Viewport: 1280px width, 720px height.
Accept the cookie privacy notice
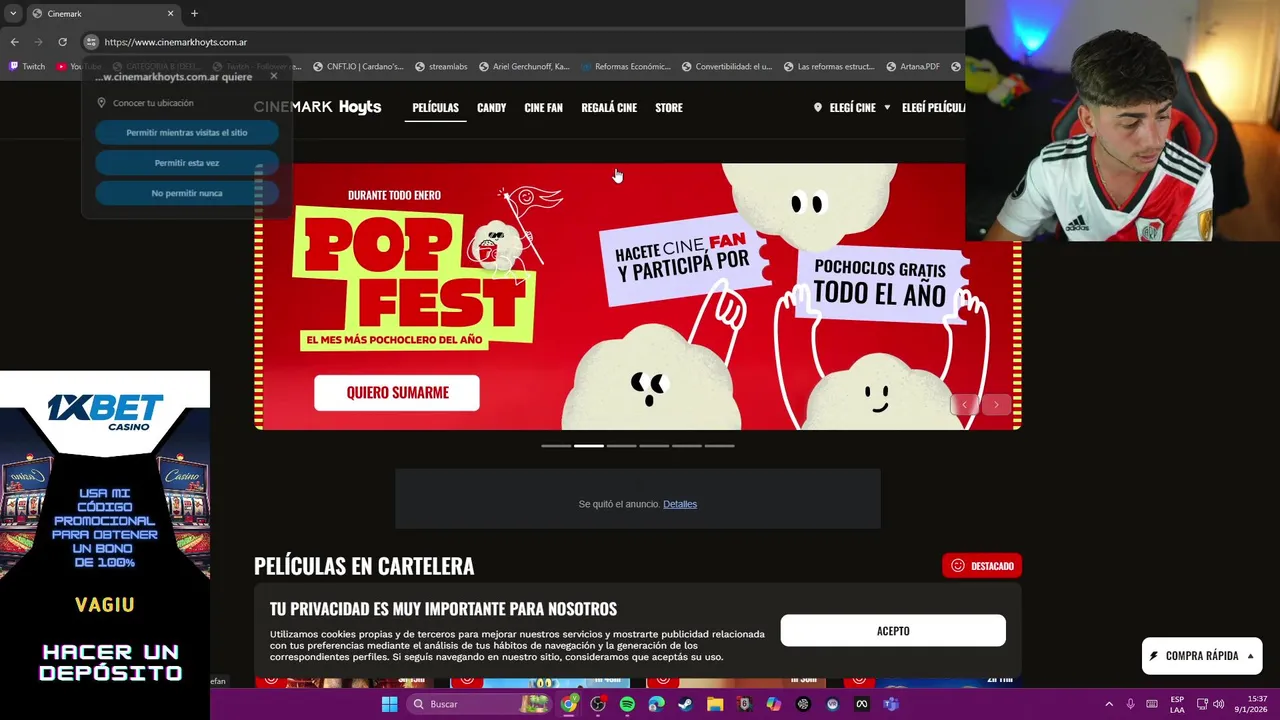893,631
